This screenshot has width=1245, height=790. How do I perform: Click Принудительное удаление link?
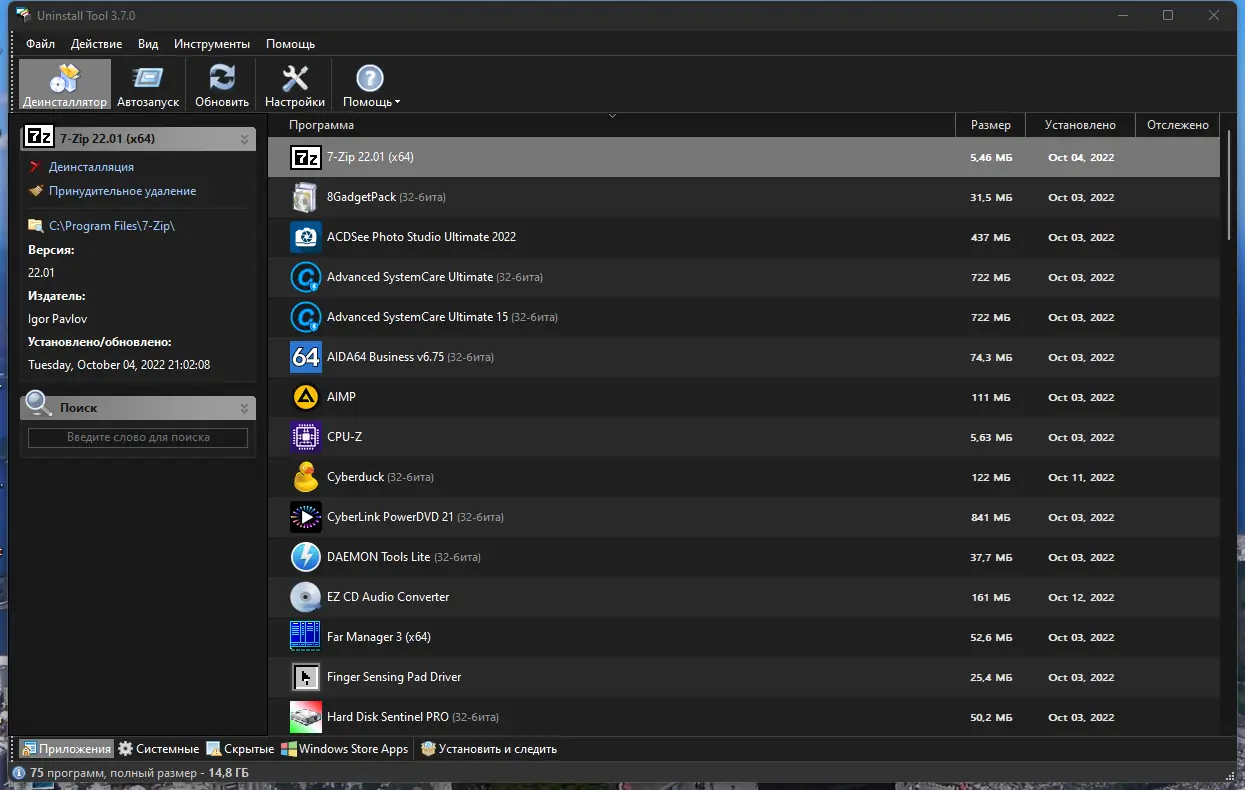click(x=122, y=191)
